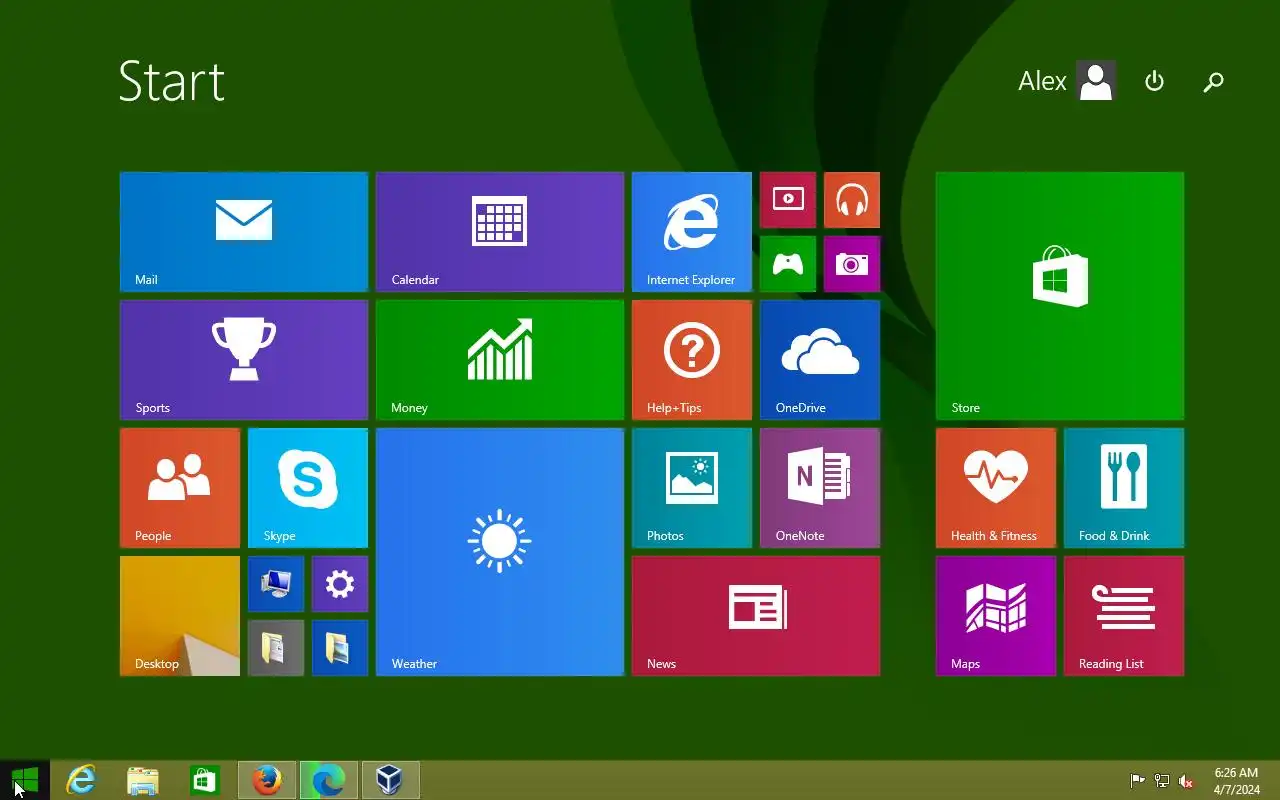Open the small This PC tile
Screen dimensions: 1280x800
click(276, 584)
